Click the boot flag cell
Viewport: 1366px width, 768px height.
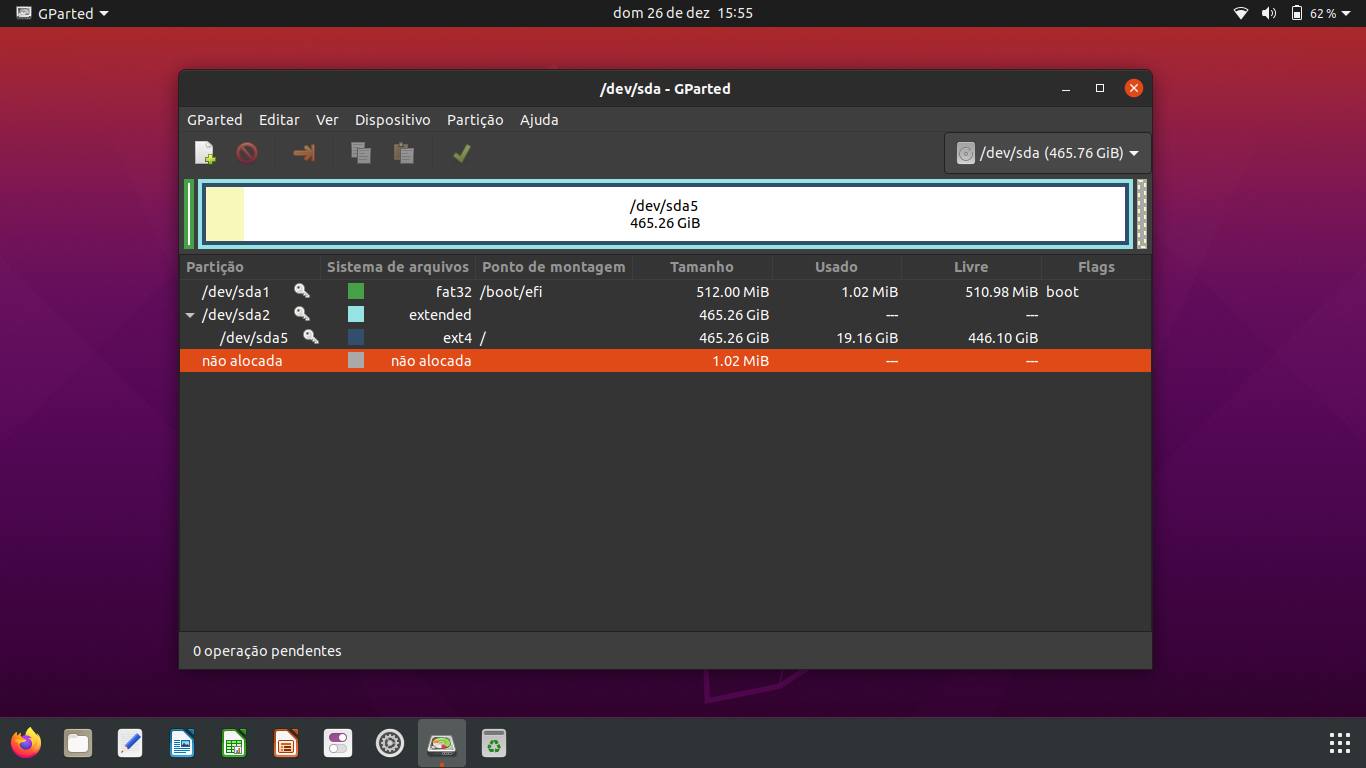point(1063,292)
